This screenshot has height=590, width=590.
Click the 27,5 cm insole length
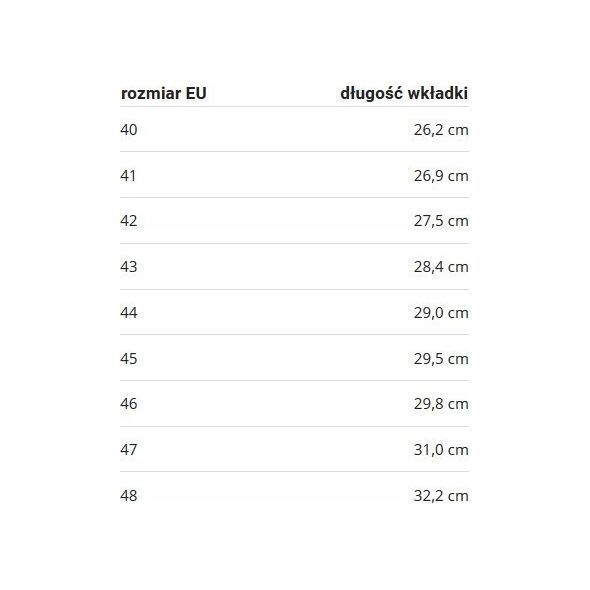[441, 221]
